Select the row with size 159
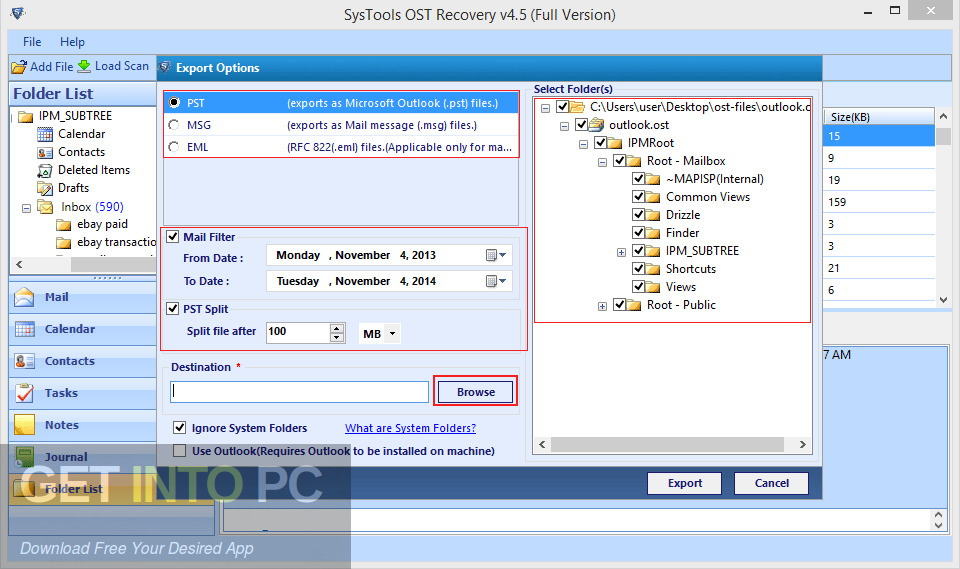 pos(879,202)
